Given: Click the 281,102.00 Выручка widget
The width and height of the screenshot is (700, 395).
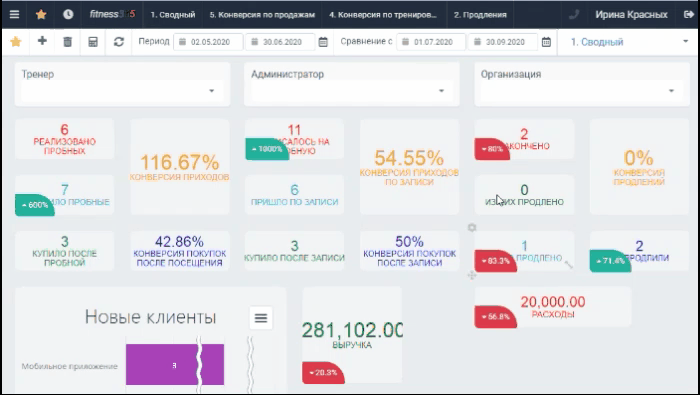Looking at the screenshot, I should tap(352, 335).
